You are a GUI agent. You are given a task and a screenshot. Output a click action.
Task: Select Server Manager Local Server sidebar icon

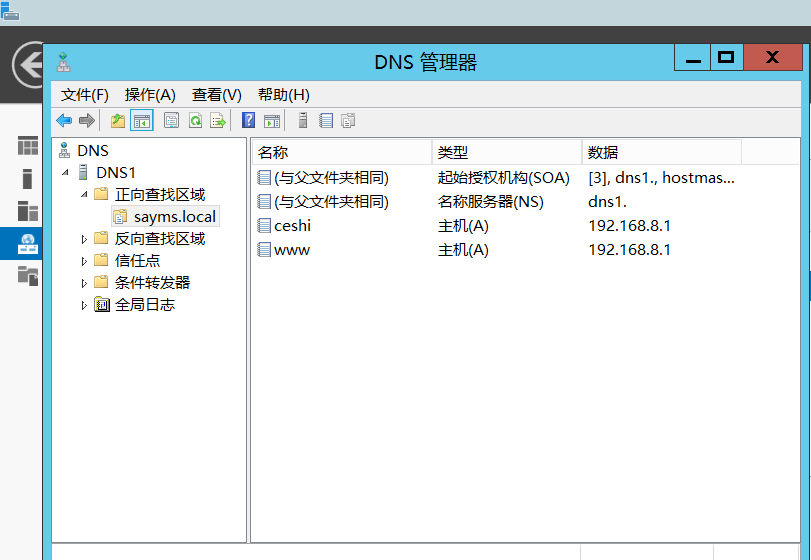27,179
